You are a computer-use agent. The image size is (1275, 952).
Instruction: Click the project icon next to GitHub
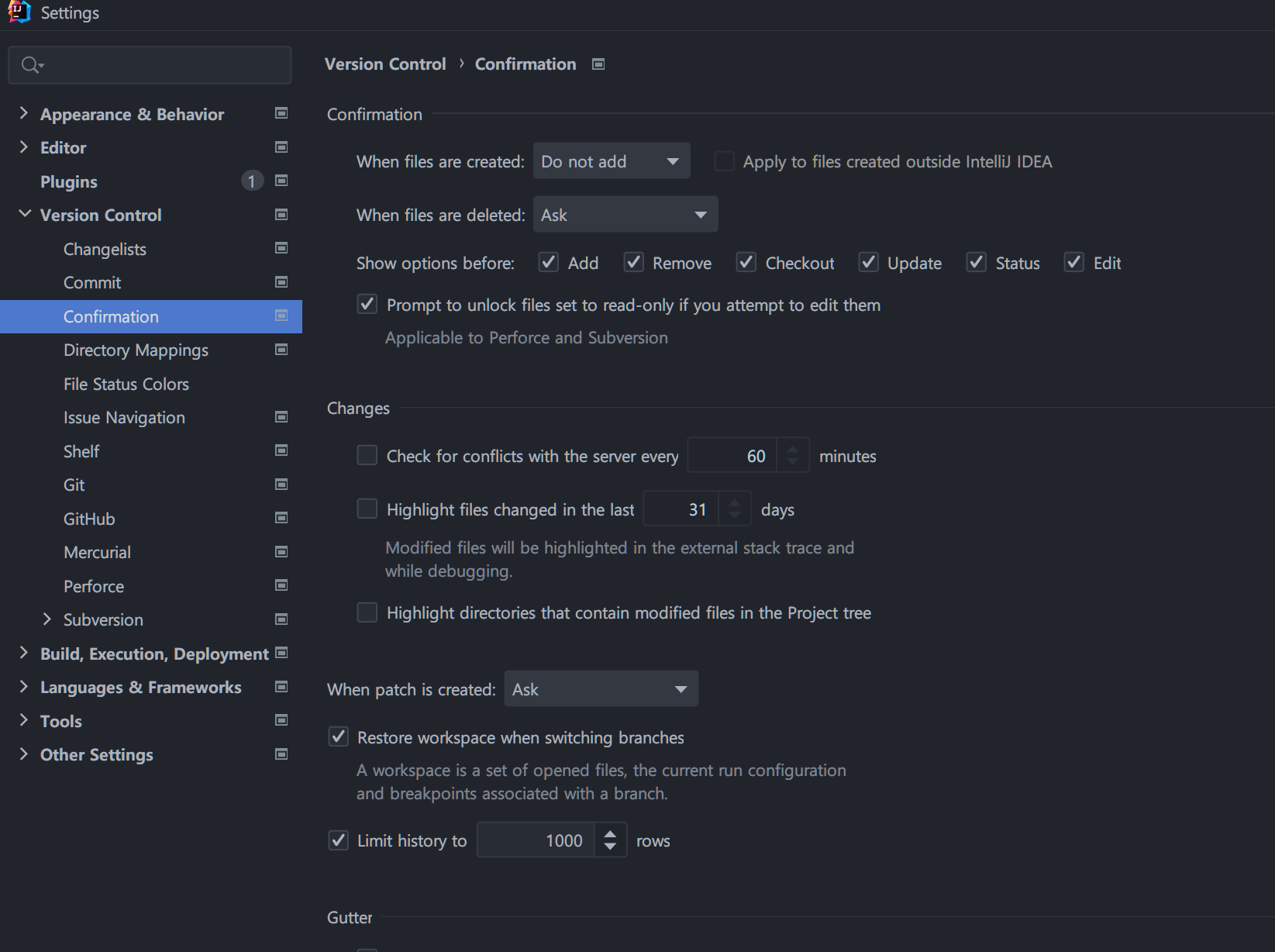click(281, 518)
